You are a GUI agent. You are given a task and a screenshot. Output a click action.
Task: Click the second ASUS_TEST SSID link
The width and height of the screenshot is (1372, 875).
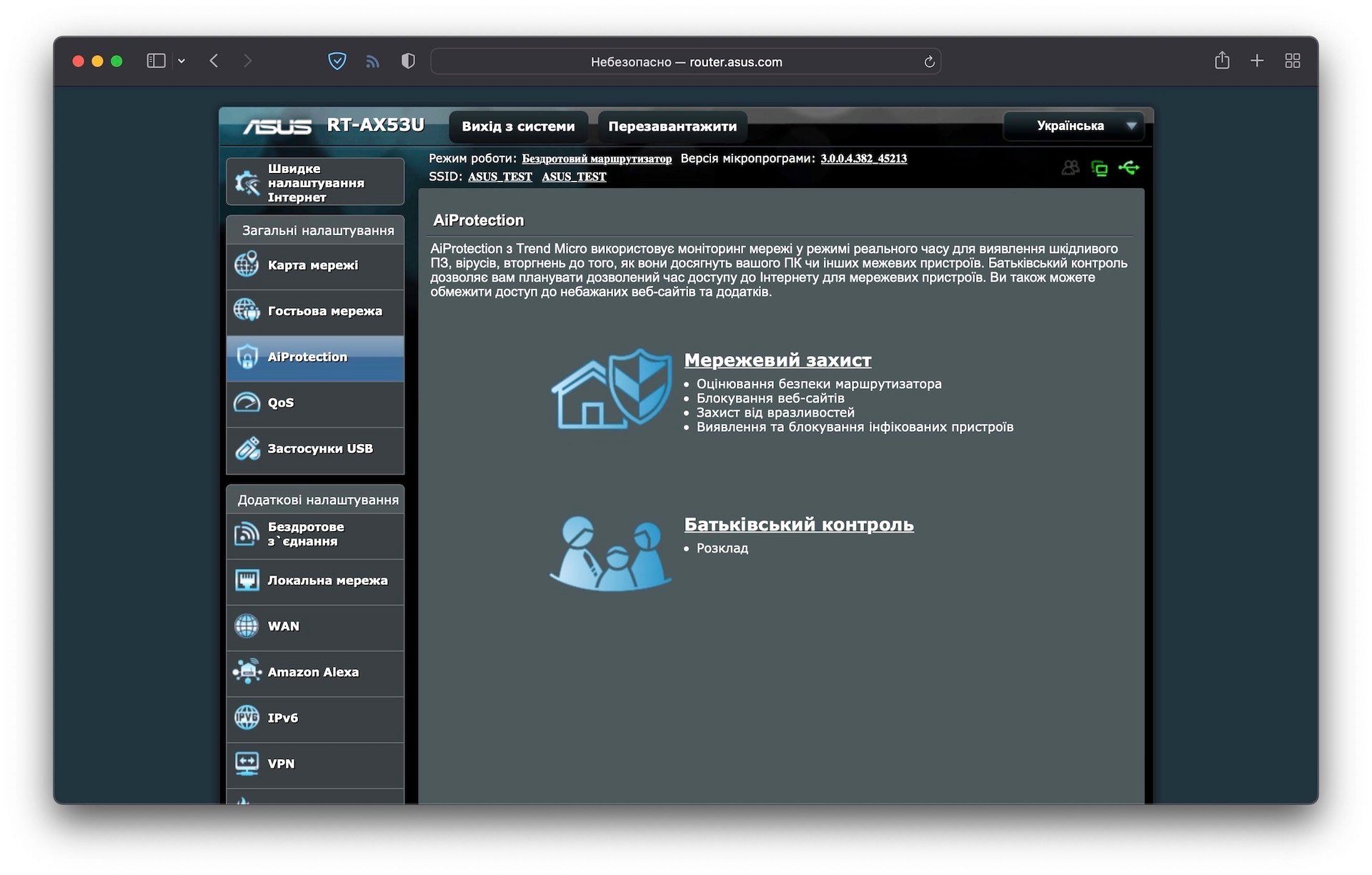(x=574, y=177)
